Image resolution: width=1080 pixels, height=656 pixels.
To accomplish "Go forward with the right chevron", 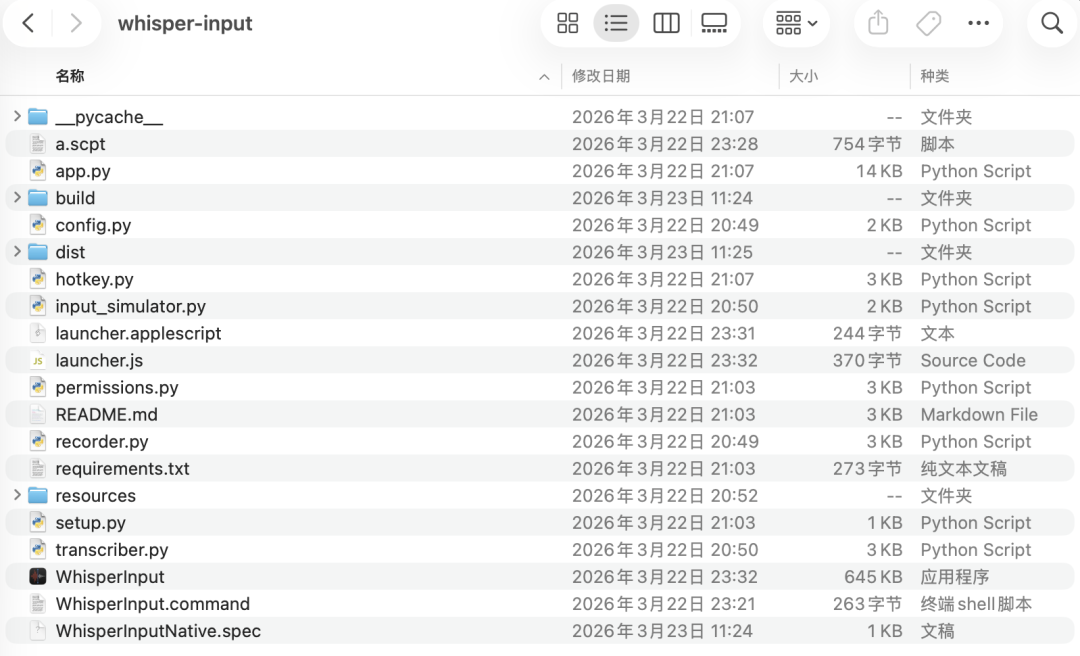I will tap(76, 23).
